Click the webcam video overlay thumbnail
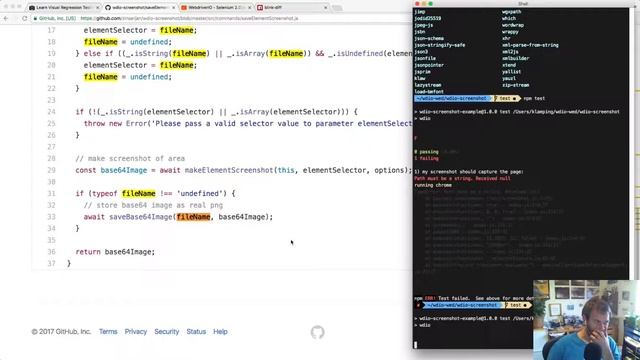640x360 pixels. 586,320
